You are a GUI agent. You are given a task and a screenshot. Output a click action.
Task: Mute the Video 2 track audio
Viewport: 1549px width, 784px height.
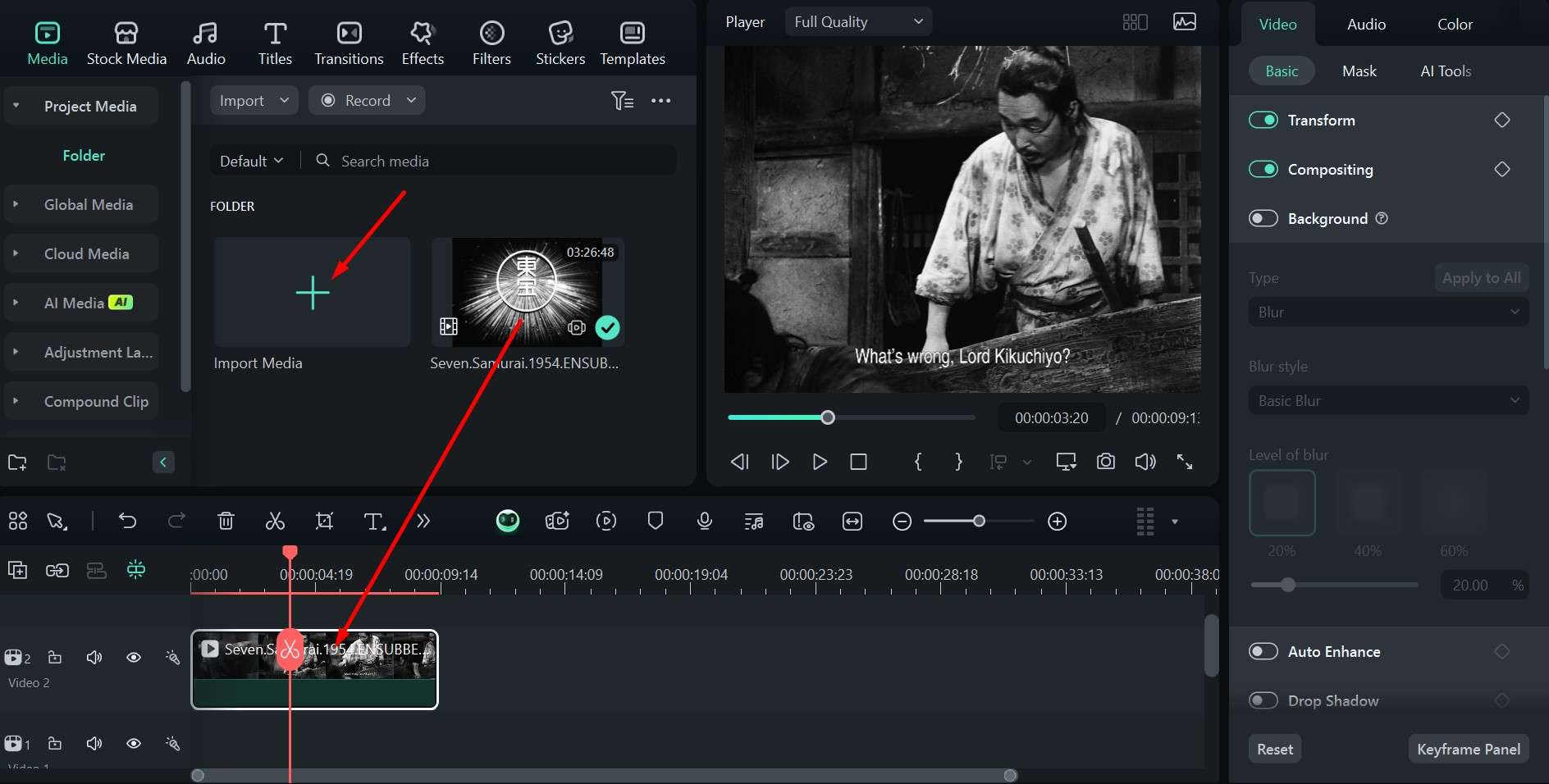coord(94,658)
